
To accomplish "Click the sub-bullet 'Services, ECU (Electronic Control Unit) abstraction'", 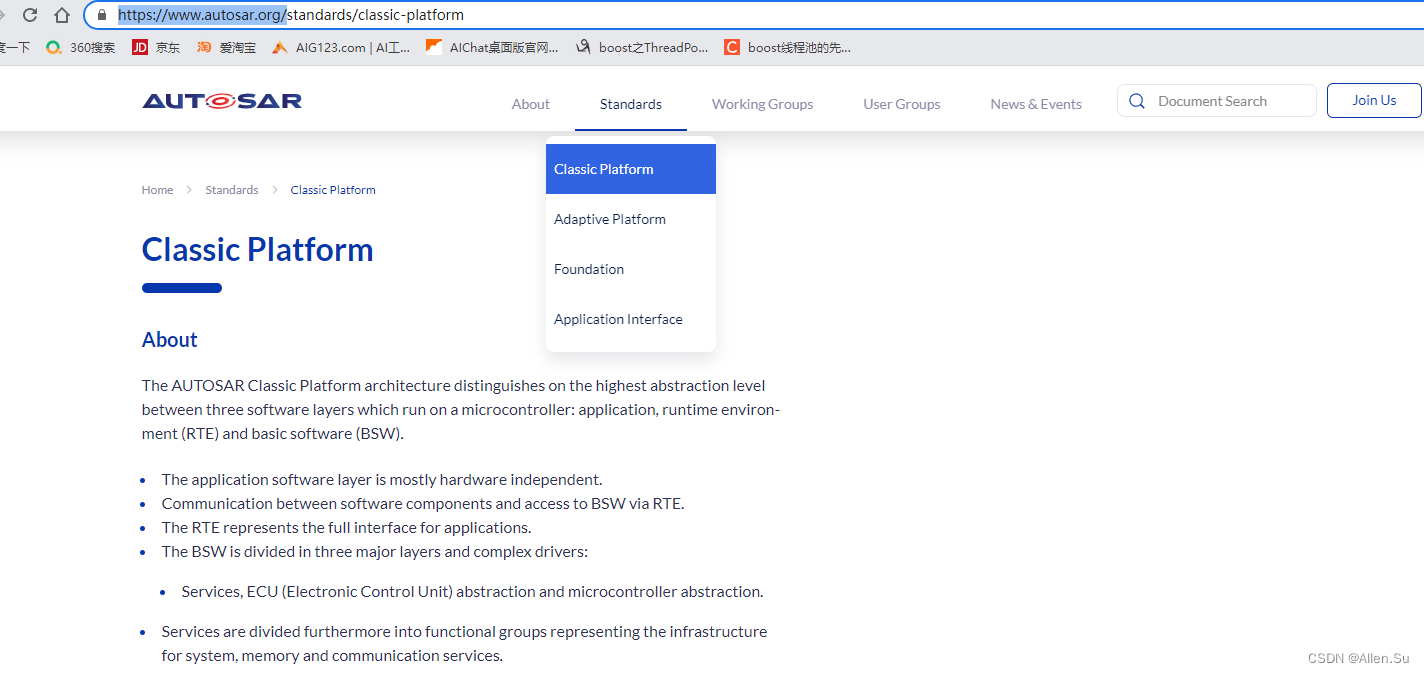I will (x=472, y=591).
